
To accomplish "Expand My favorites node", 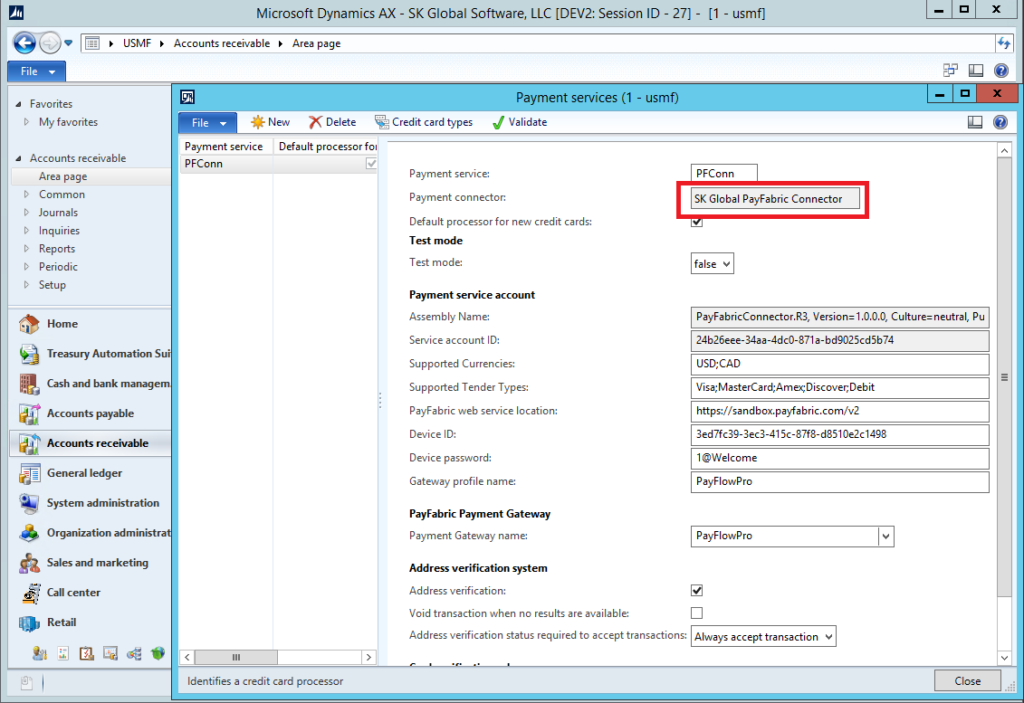I will (27, 122).
